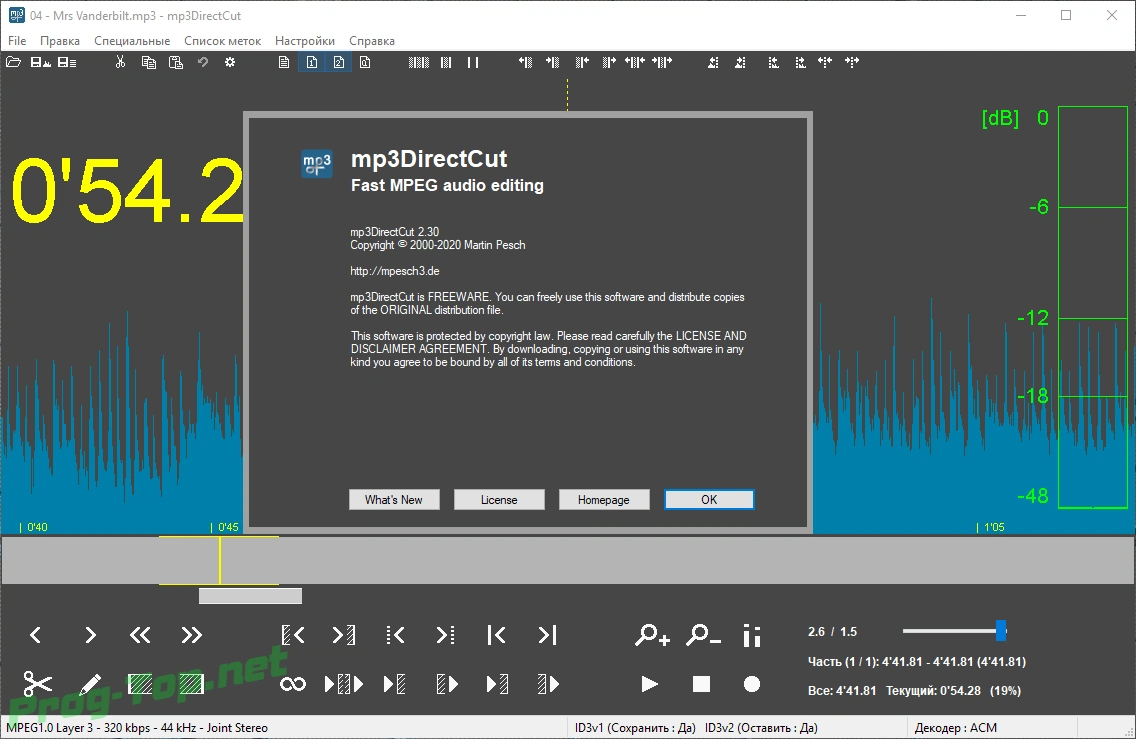This screenshot has width=1136, height=739.
Task: Click the mp3 logo in About dialog
Action: point(317,164)
